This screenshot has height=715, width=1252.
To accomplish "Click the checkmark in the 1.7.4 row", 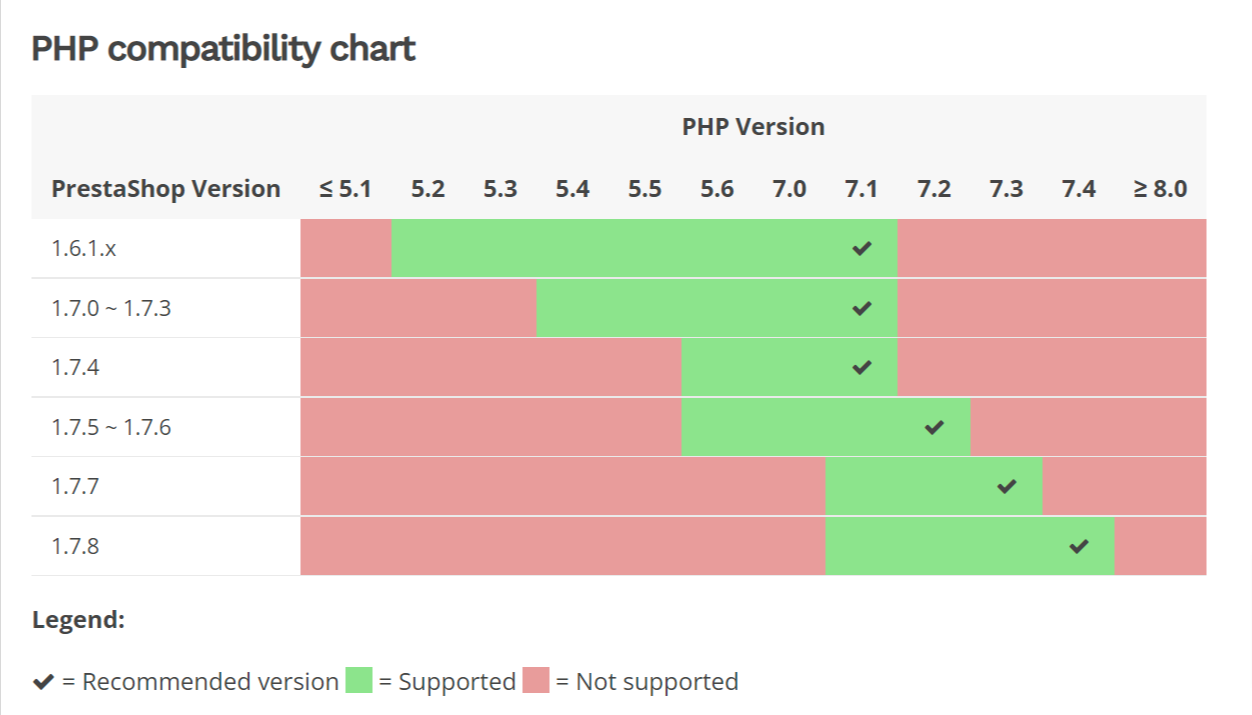I will tap(861, 368).
